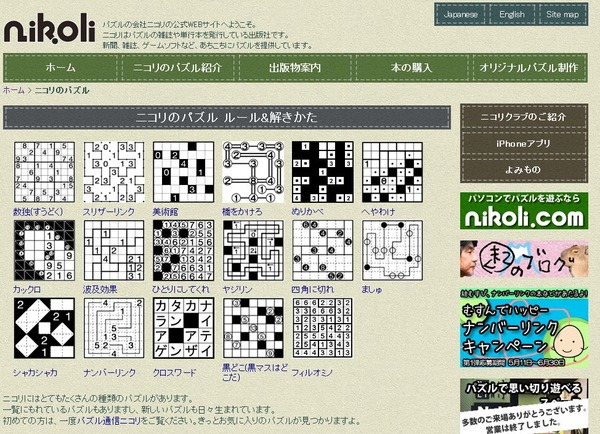Image resolution: width=600 pixels, height=434 pixels.
Task: Open the 橋をかけろ (Hashi) puzzle thumbnail
Action: tap(253, 172)
